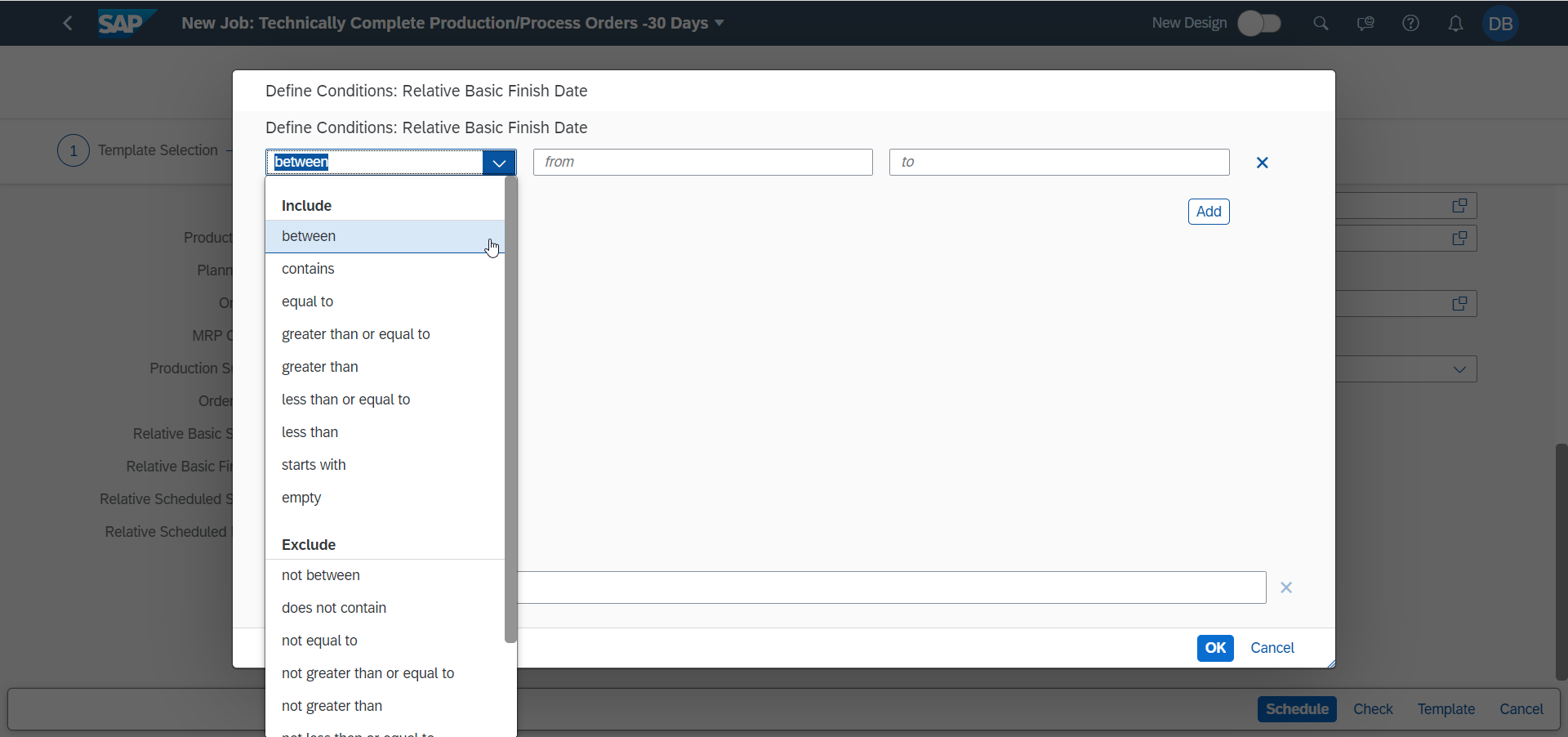Click the 'to' input field
This screenshot has height=737, width=1568.
[1059, 162]
